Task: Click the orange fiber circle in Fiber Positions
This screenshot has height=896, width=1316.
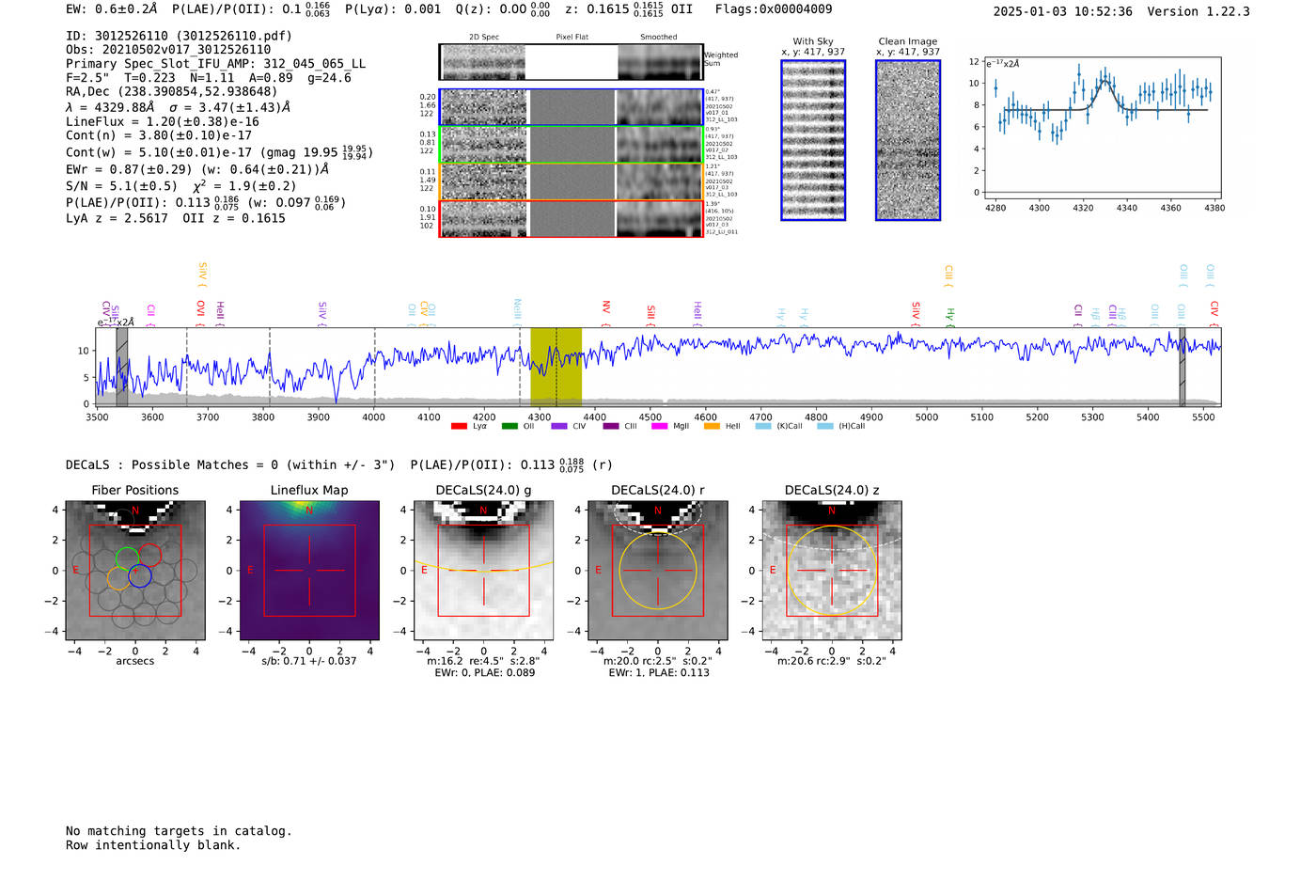Action: pyautogui.click(x=118, y=578)
